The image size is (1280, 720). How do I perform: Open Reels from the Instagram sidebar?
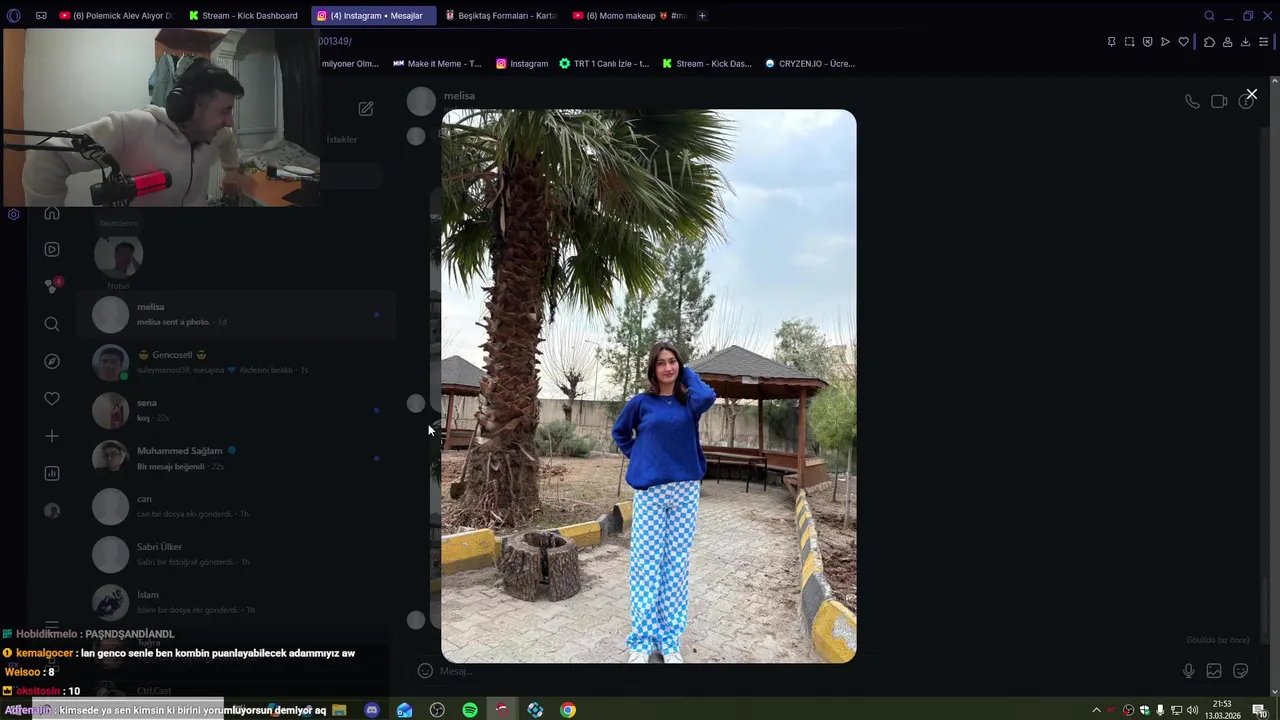pyautogui.click(x=52, y=249)
